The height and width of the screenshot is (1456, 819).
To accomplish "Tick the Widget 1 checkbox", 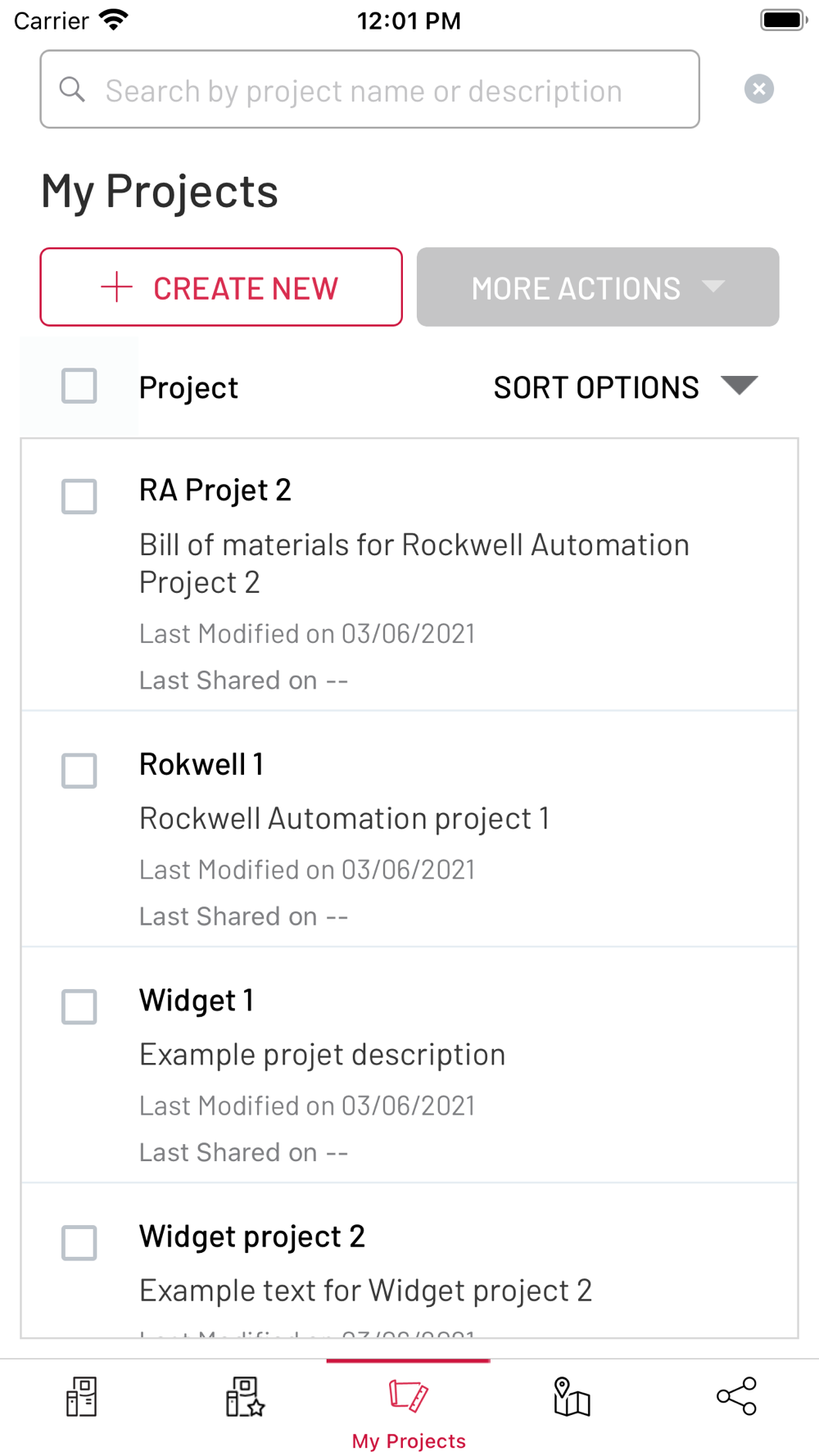I will pyautogui.click(x=79, y=1006).
